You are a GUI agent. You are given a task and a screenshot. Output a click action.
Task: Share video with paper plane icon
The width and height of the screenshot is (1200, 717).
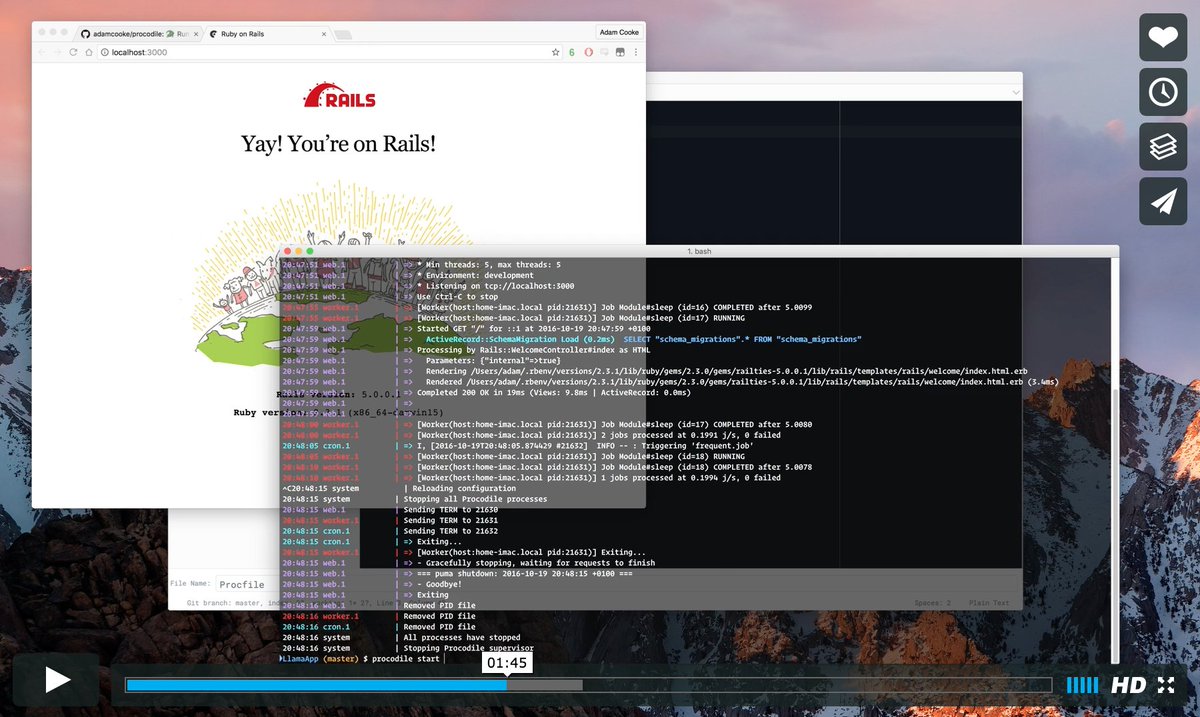(x=1163, y=201)
